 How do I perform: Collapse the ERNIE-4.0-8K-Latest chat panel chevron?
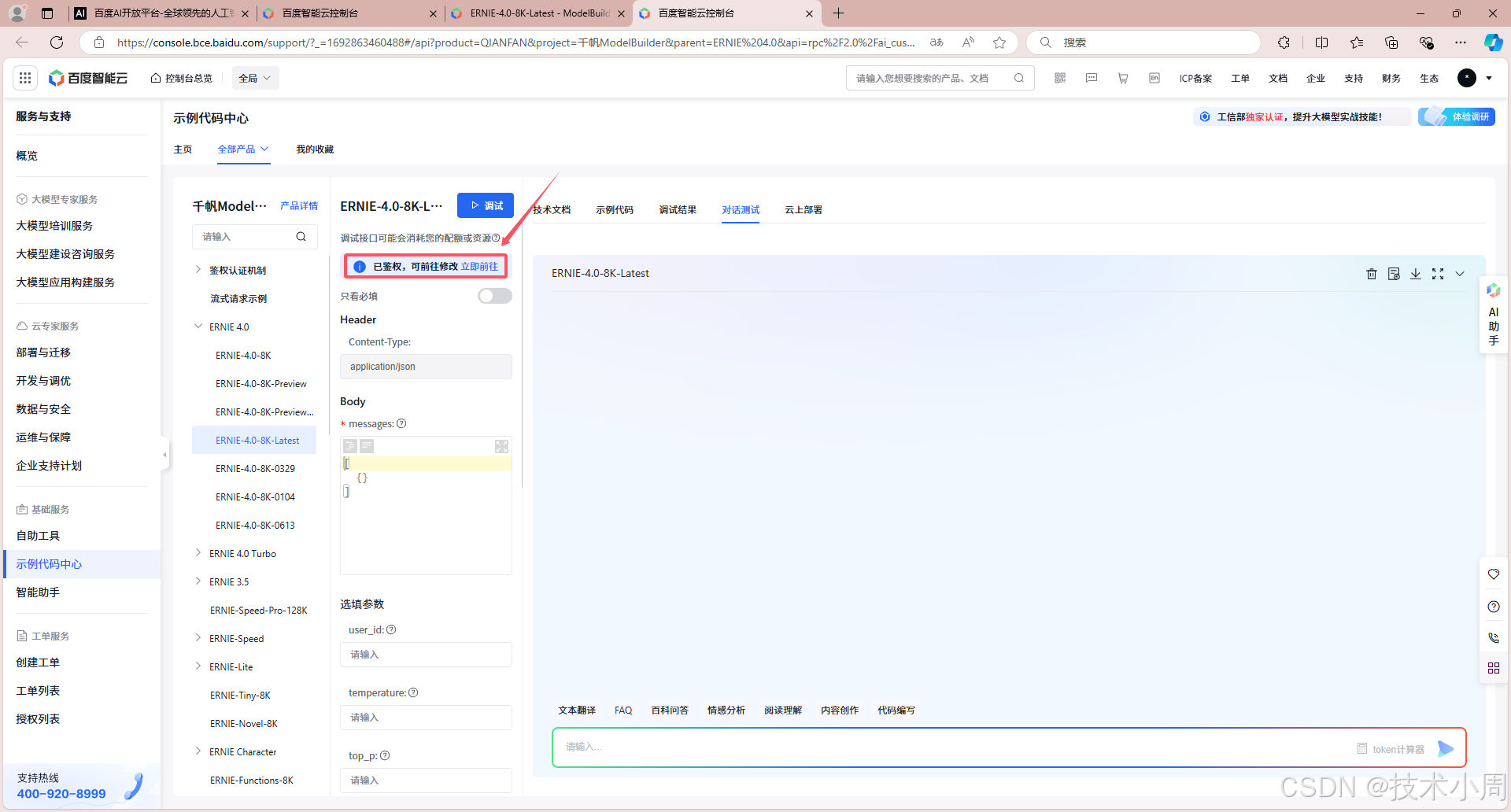1460,274
